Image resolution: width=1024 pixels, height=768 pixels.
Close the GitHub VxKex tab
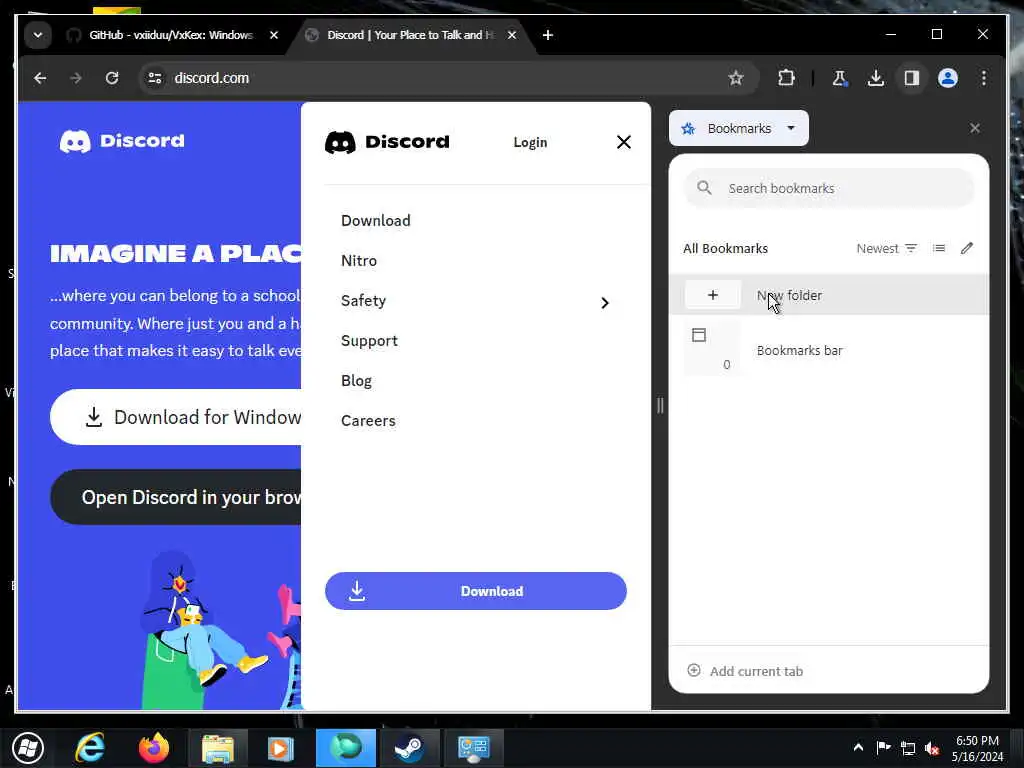click(x=274, y=35)
